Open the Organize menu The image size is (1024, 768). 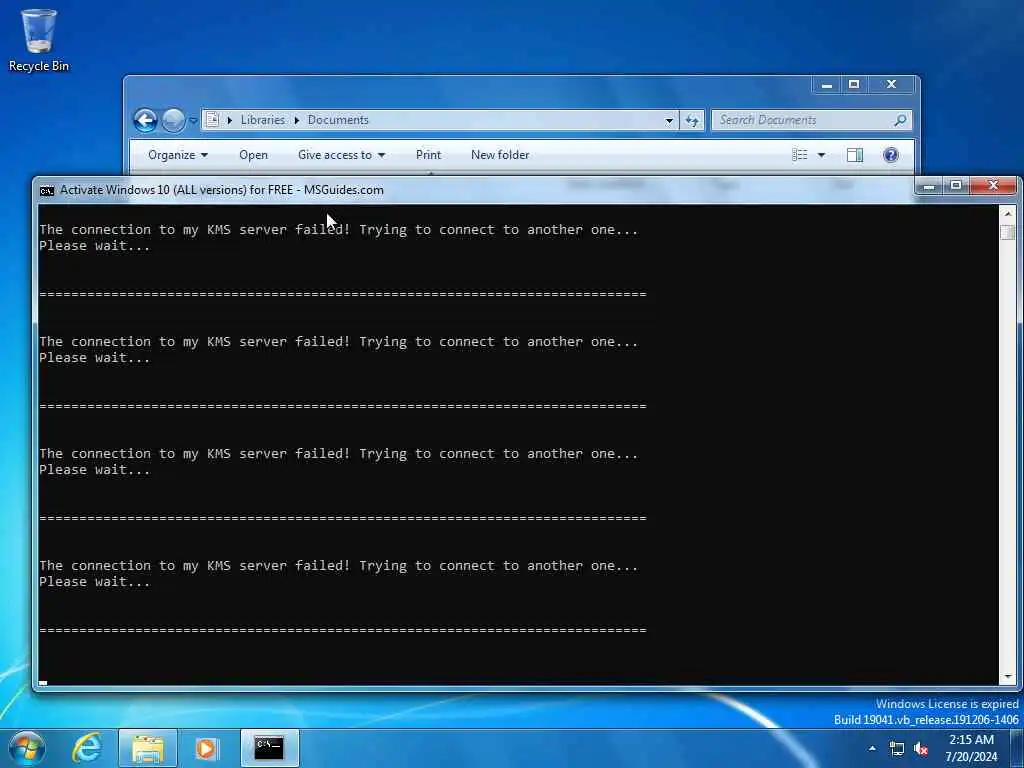tap(178, 155)
